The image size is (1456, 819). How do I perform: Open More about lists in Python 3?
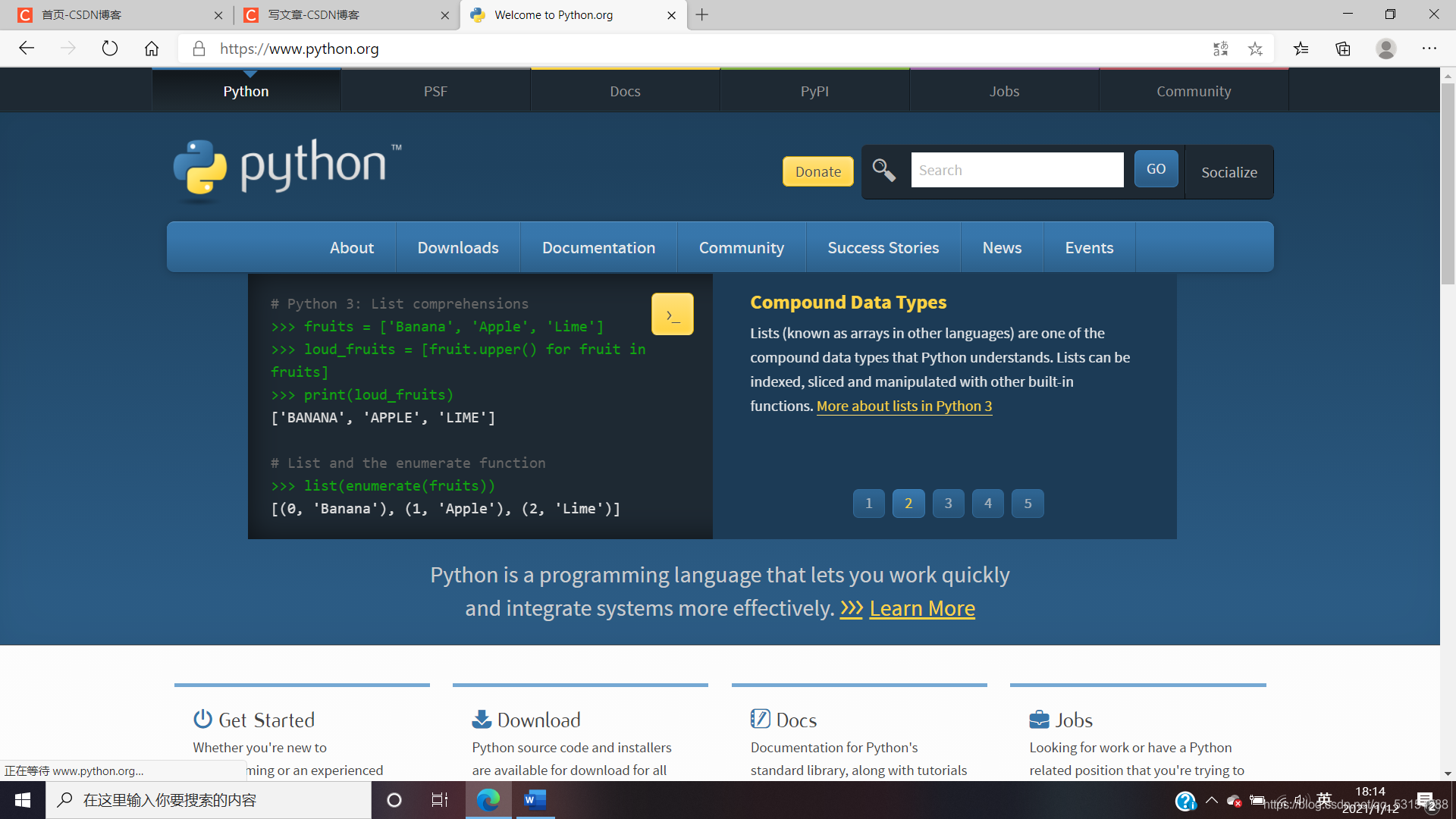[905, 406]
